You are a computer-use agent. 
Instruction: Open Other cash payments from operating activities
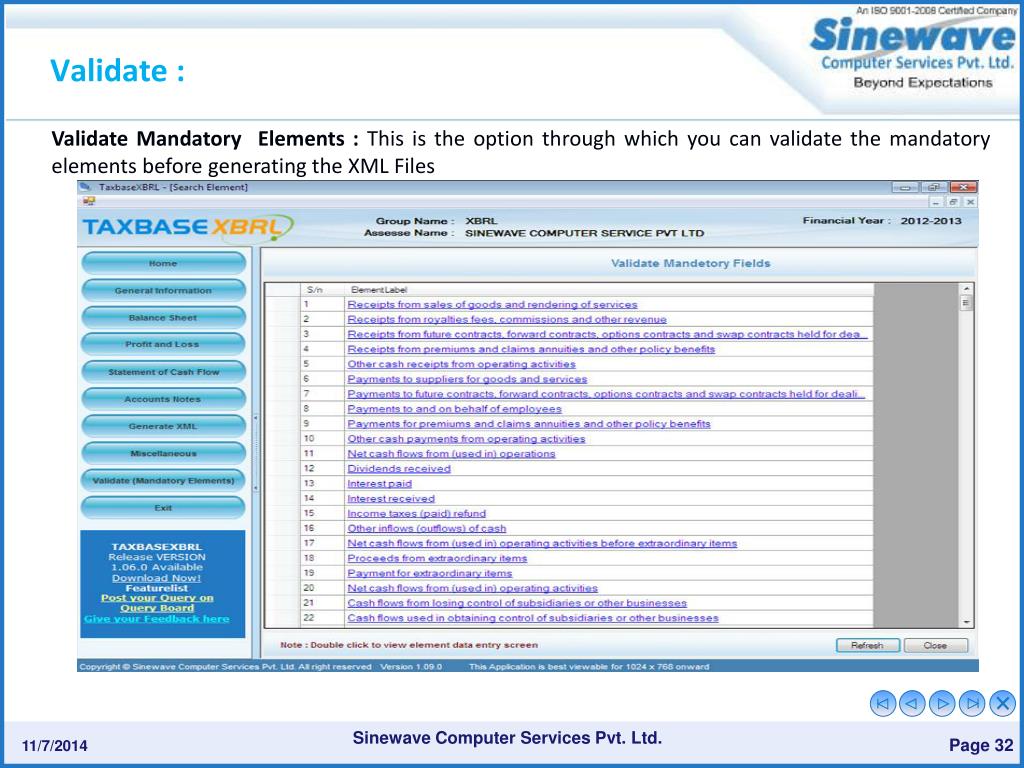(x=466, y=439)
